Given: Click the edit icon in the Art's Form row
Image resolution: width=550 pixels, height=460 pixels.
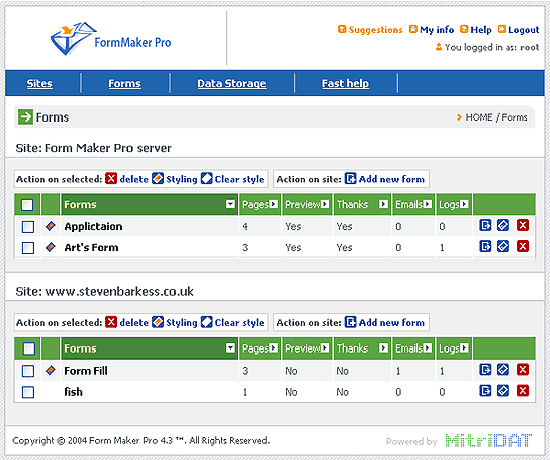Looking at the screenshot, I should (485, 246).
